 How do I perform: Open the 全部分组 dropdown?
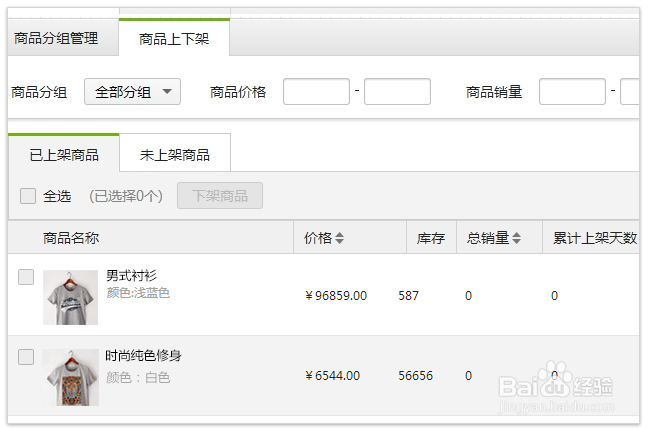click(132, 92)
